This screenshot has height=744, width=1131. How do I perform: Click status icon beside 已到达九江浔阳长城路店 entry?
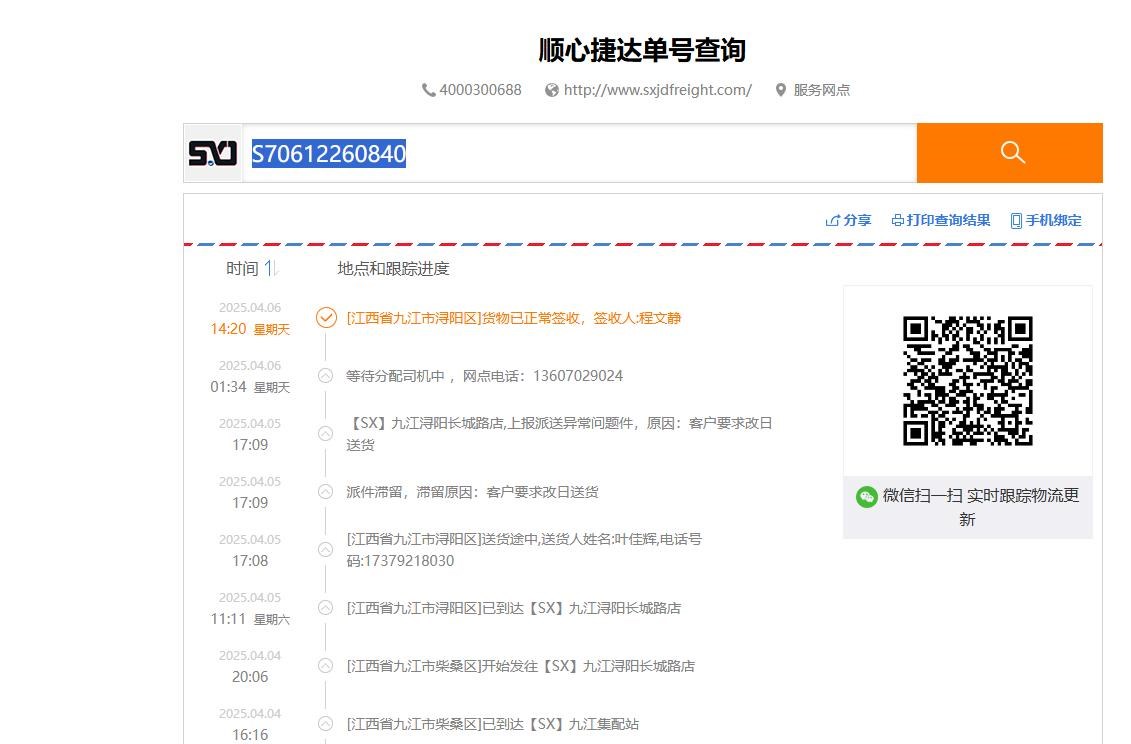tap(326, 608)
